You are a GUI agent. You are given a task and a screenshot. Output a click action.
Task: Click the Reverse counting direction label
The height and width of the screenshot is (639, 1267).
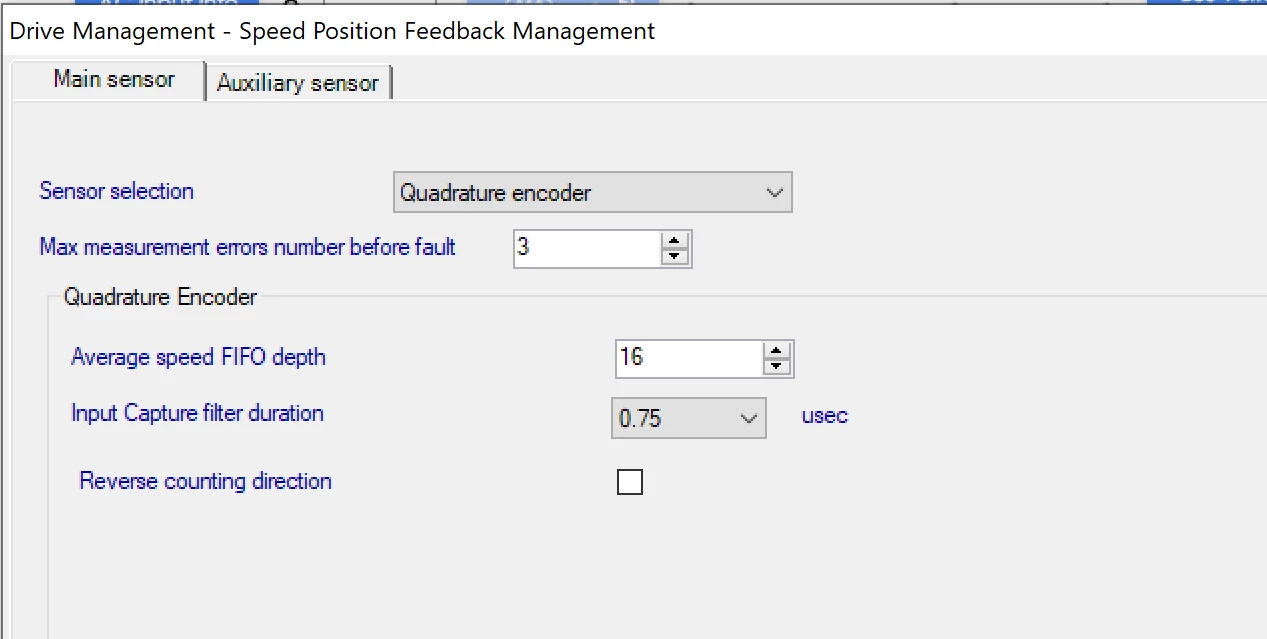pos(206,481)
